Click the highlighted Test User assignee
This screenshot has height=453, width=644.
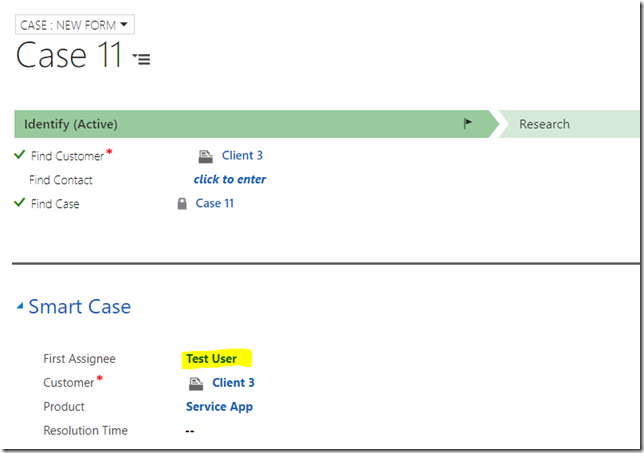click(212, 359)
